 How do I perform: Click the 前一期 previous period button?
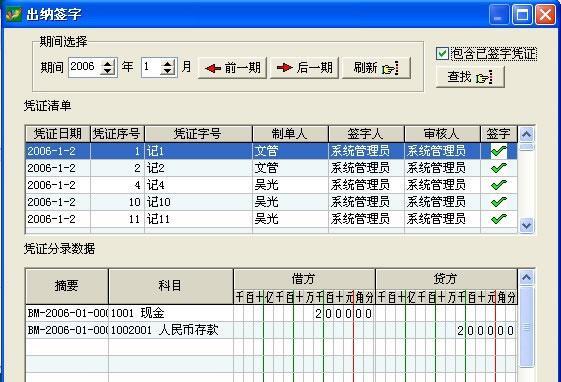coord(233,68)
